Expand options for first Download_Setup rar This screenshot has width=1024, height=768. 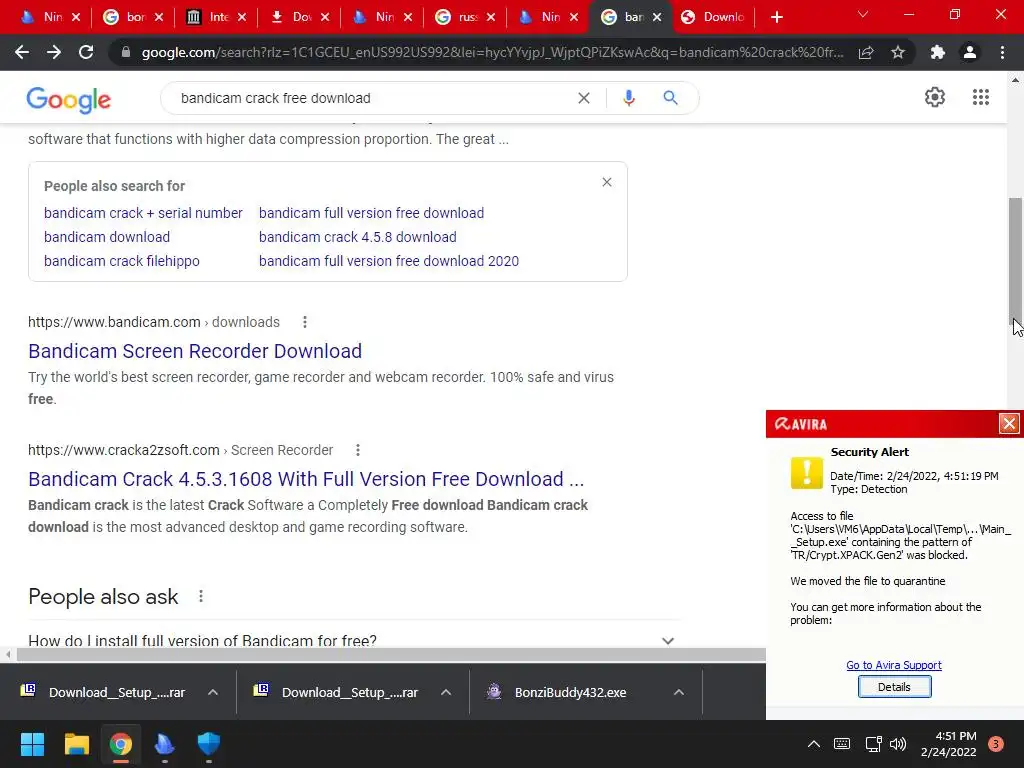(x=213, y=692)
